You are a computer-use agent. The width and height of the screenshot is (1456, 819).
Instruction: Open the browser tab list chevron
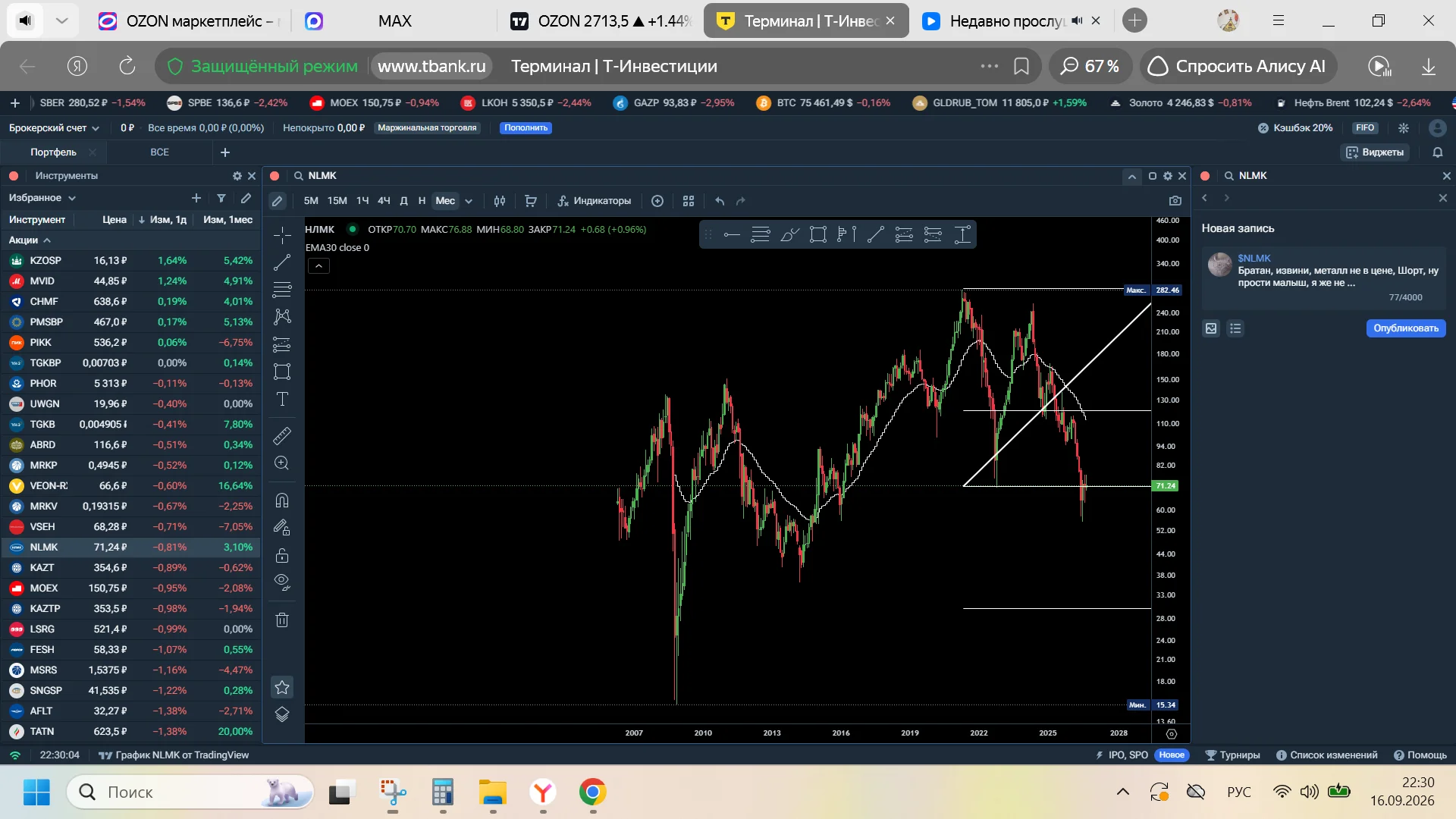pos(62,20)
